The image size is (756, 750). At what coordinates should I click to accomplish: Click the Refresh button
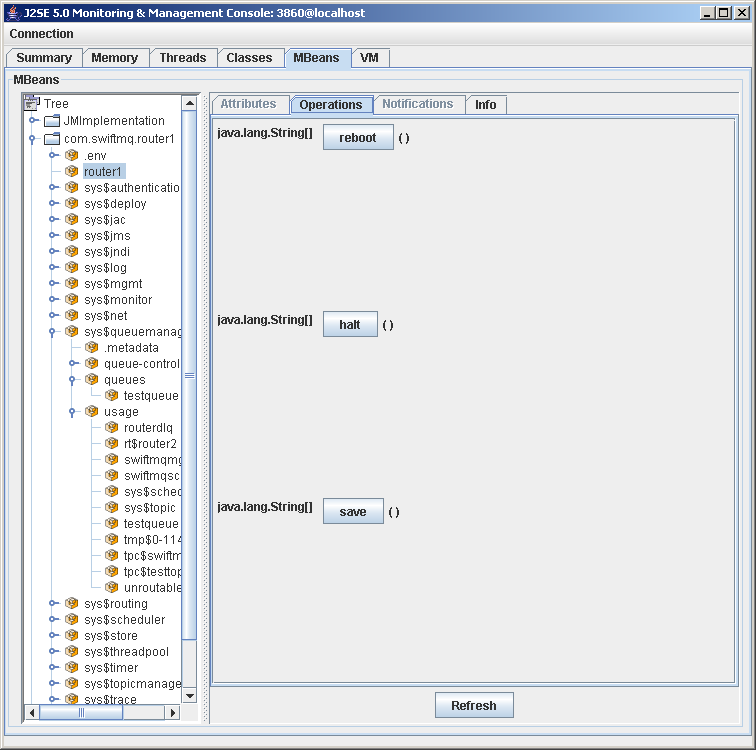point(473,705)
